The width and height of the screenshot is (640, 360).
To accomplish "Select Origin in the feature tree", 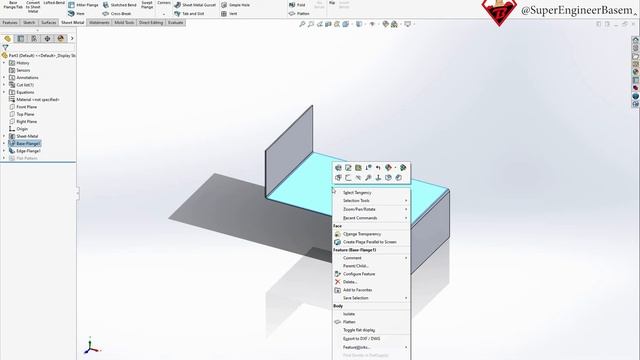I will (19, 129).
